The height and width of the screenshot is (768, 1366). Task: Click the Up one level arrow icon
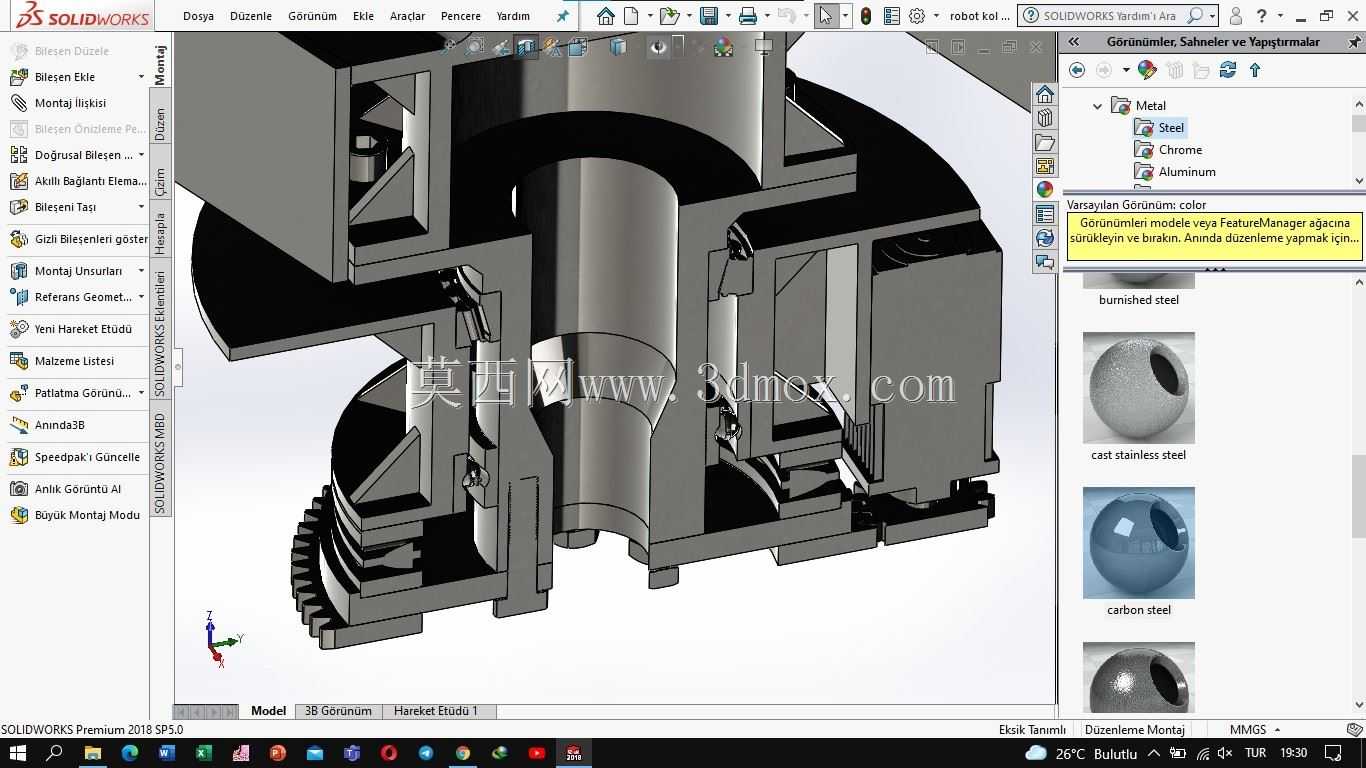1255,70
